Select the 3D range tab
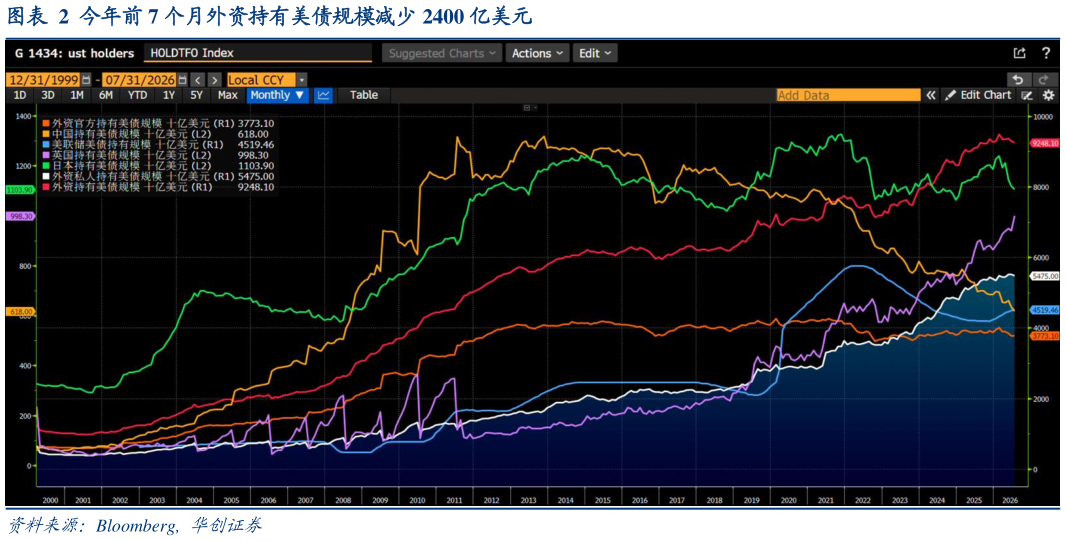Image resolution: width=1066 pixels, height=541 pixels. 48,95
